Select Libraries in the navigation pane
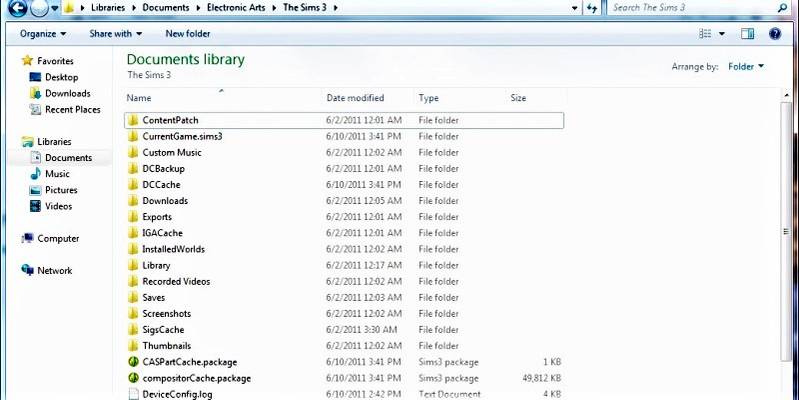 point(54,142)
